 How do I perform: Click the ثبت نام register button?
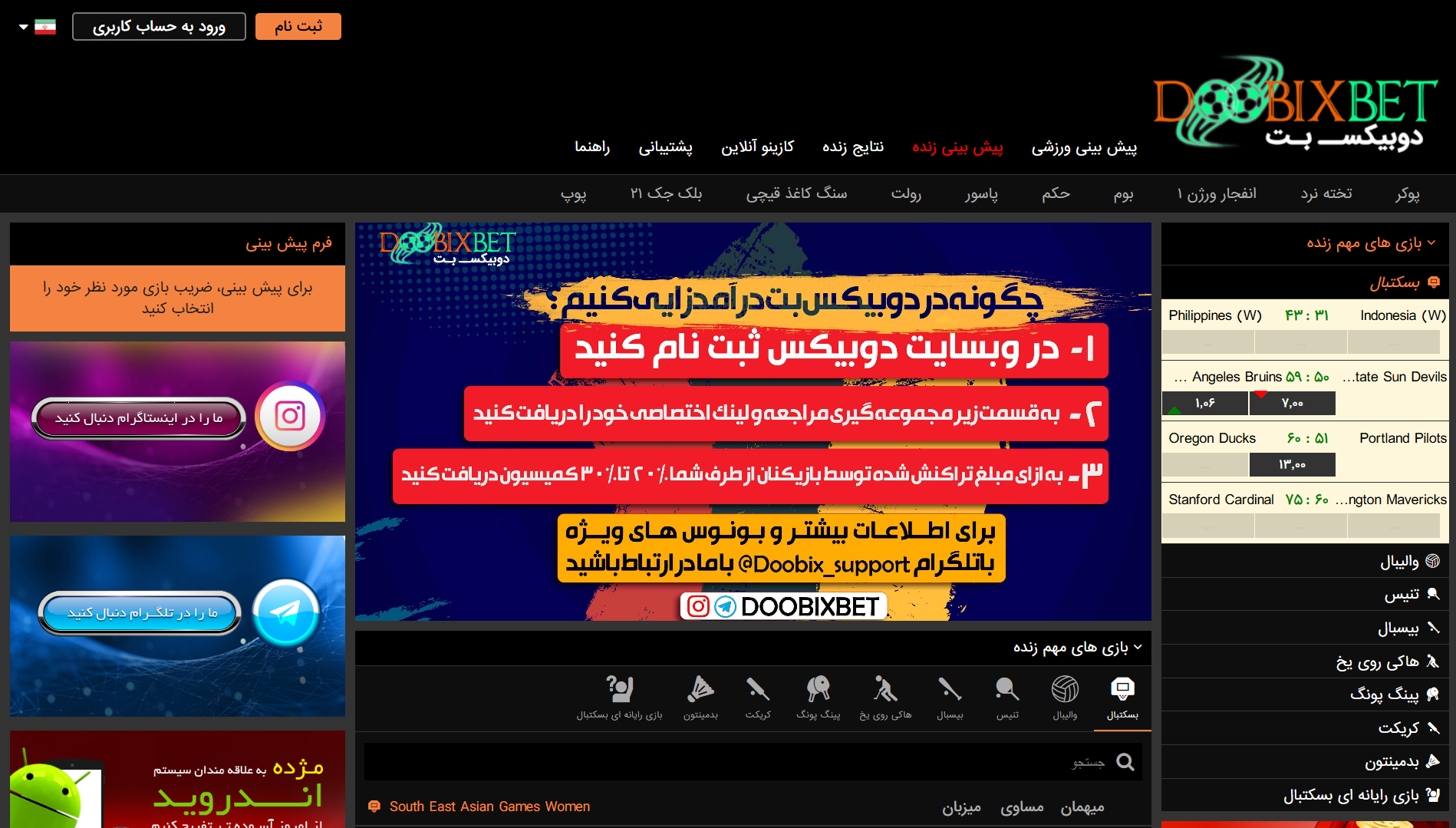[298, 26]
